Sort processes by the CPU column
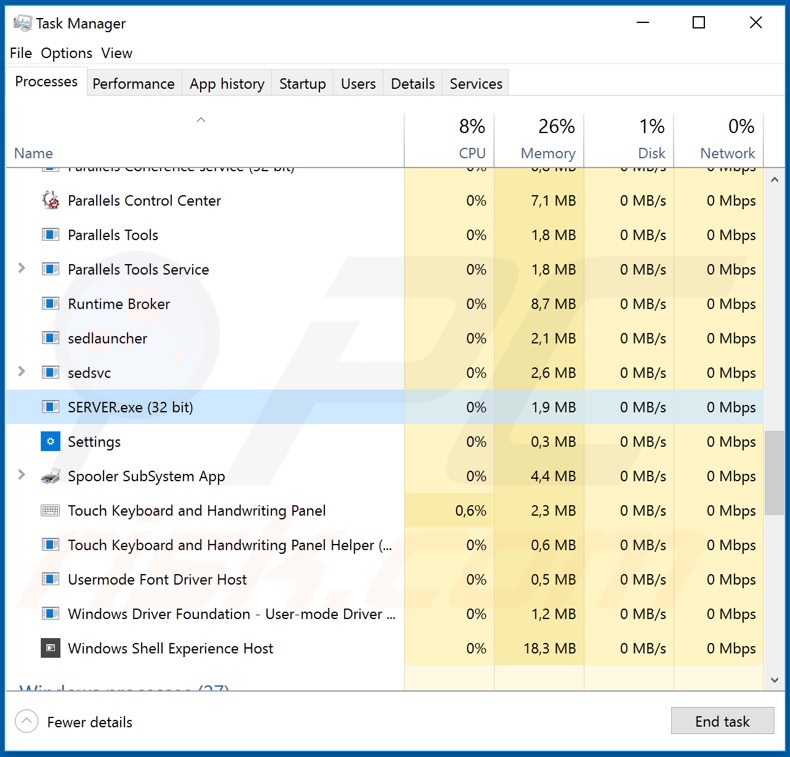The height and width of the screenshot is (757, 790). tap(449, 140)
